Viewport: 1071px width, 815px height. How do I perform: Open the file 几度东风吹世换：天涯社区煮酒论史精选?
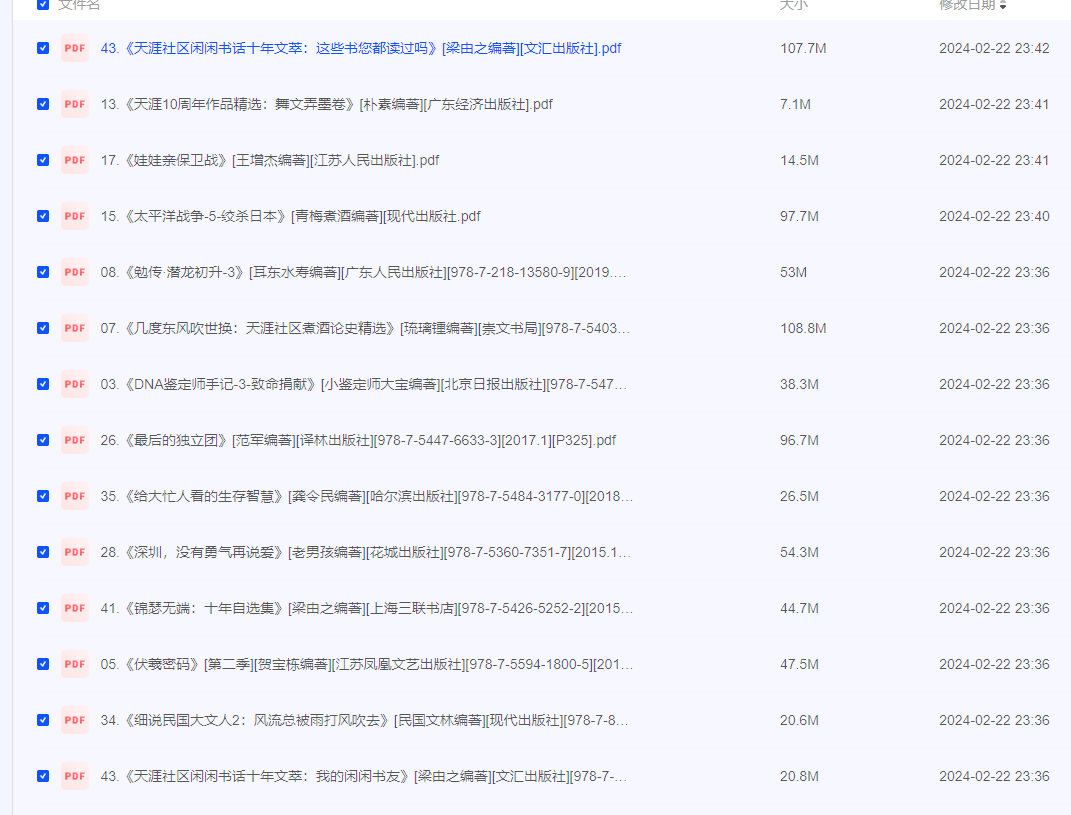[365, 328]
